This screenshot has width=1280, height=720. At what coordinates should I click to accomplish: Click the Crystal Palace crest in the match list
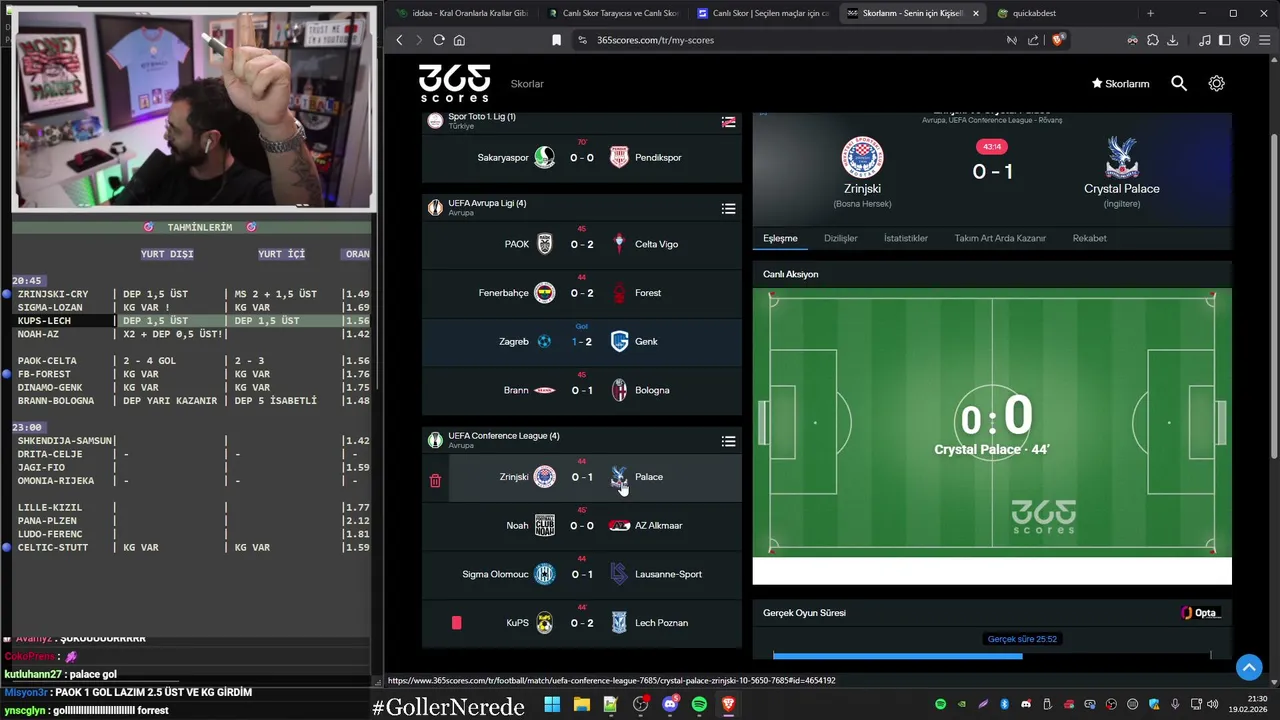click(x=619, y=477)
